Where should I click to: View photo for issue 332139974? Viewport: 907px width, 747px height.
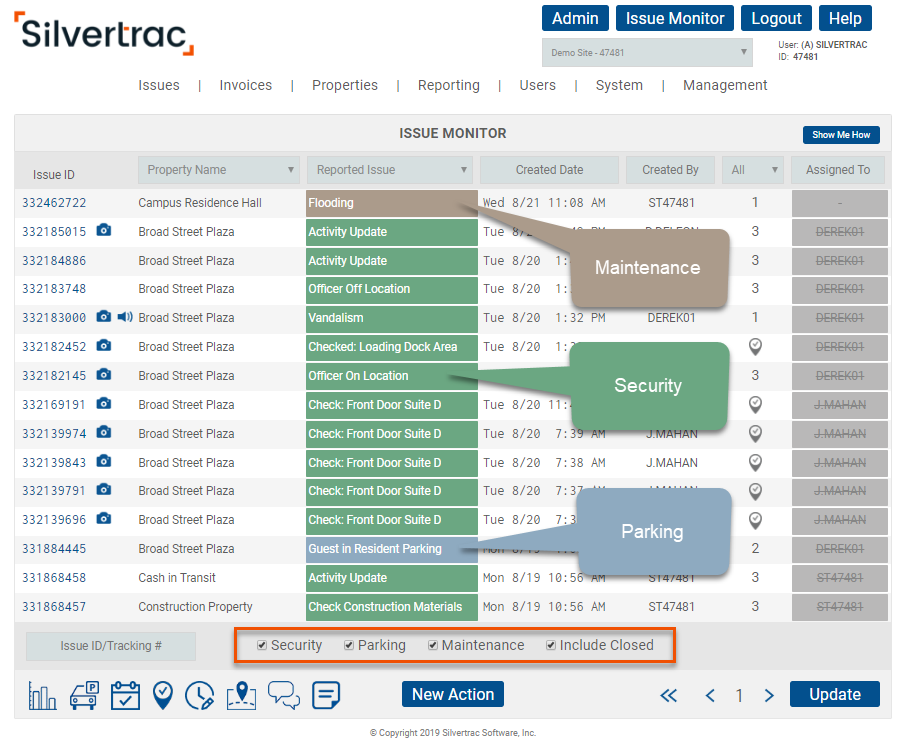pos(104,432)
